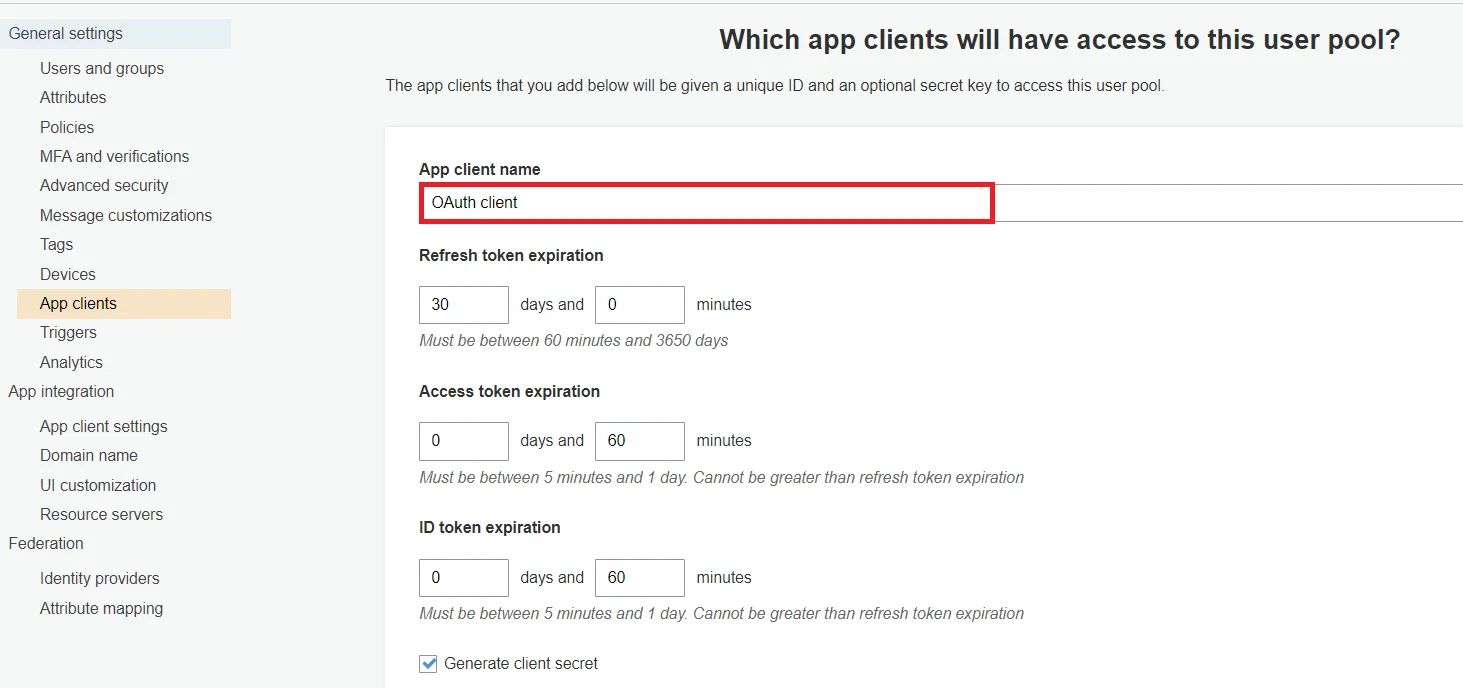Navigate to Policies in sidebar
The image size is (1463, 688).
pos(67,128)
